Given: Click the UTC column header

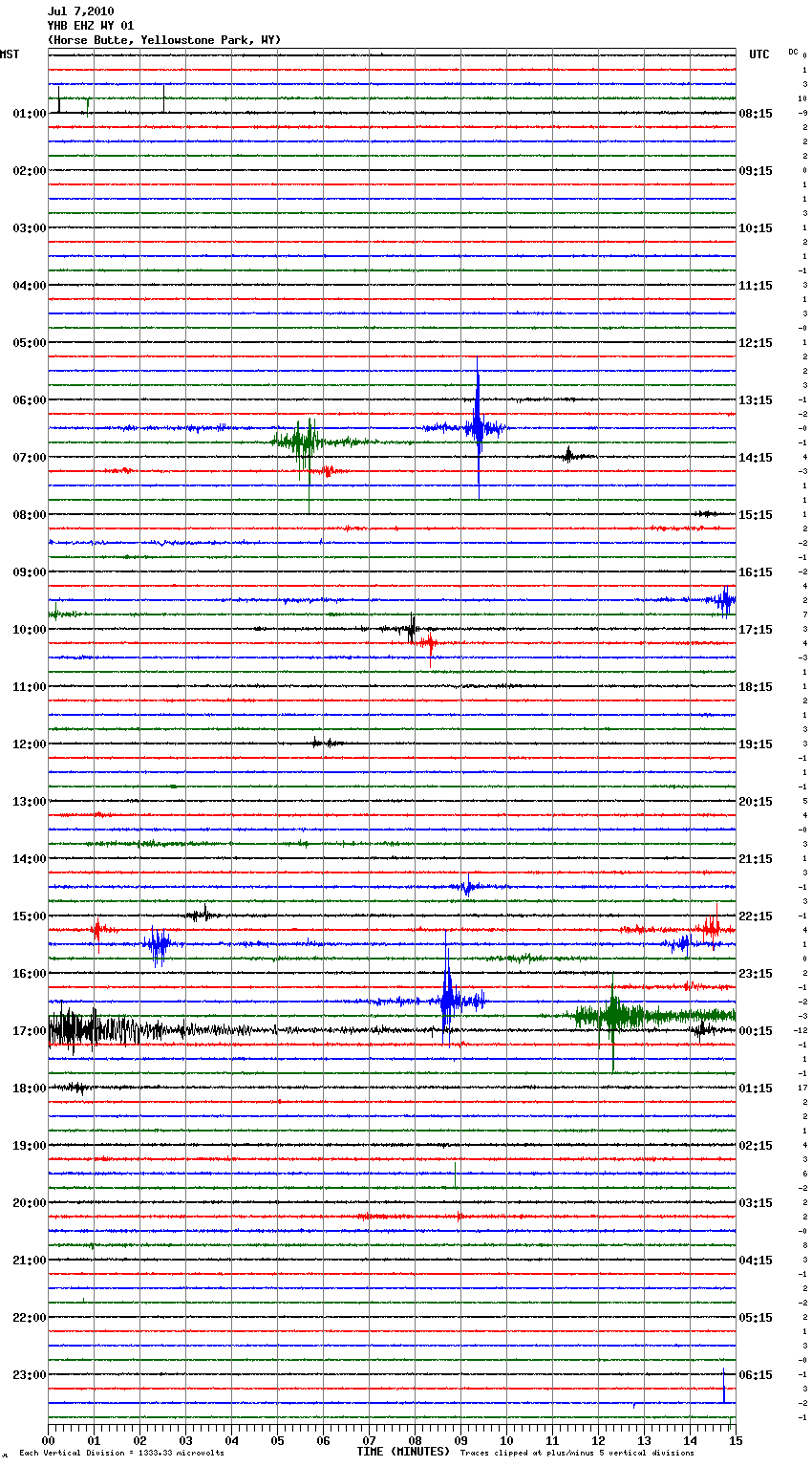Looking at the screenshot, I should [759, 54].
